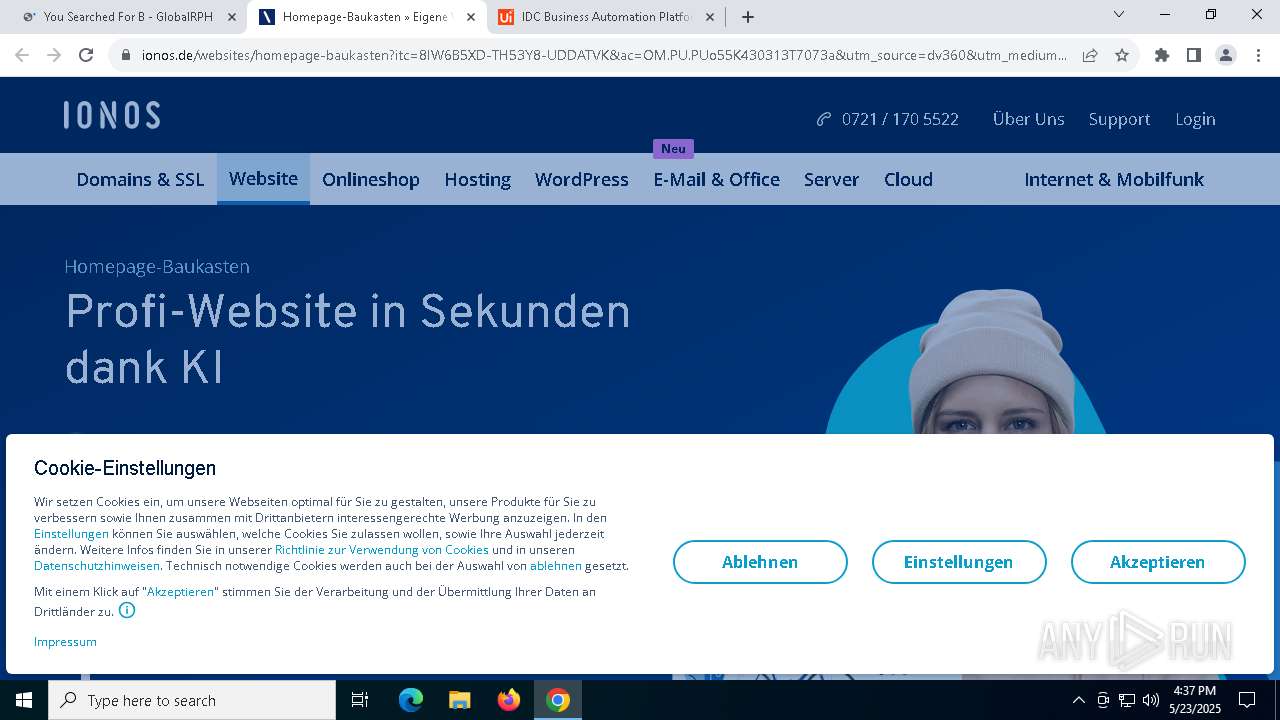Open the Website menu
The image size is (1280, 720).
(x=263, y=179)
